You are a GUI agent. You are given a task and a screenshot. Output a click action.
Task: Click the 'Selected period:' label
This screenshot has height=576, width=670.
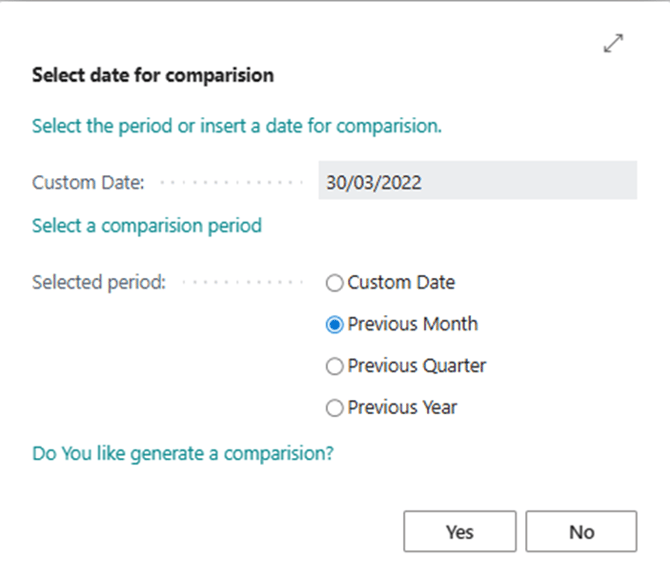(x=99, y=283)
